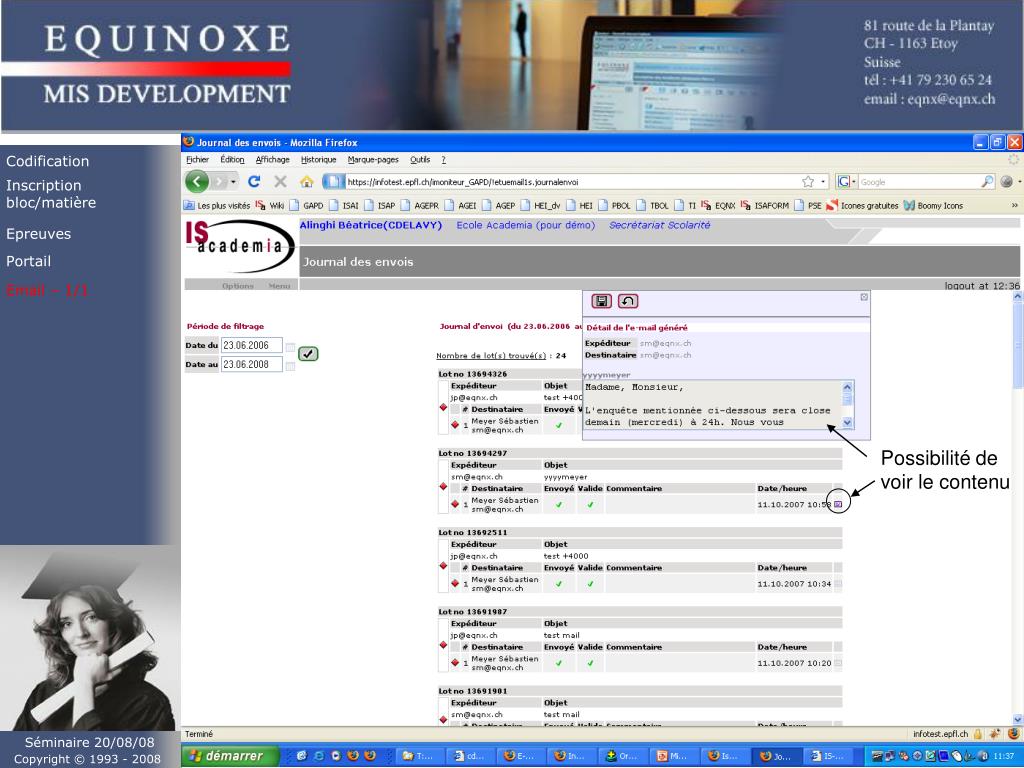Image resolution: width=1024 pixels, height=768 pixels.
Task: Click the Ecole Academia (pour démo) link
Action: click(526, 225)
